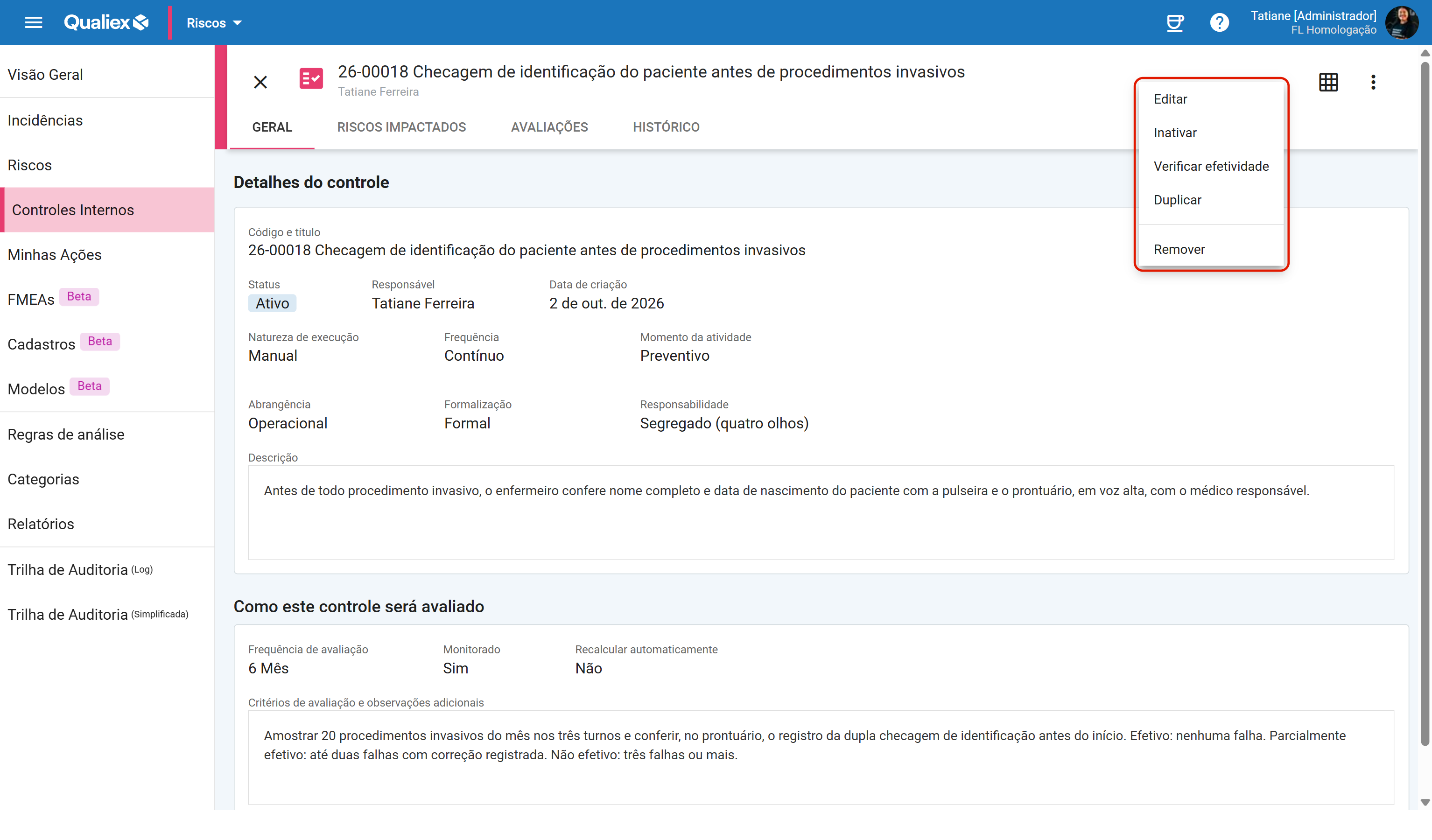Click the pink control checklist icon
The image size is (1432, 840).
pos(311,78)
